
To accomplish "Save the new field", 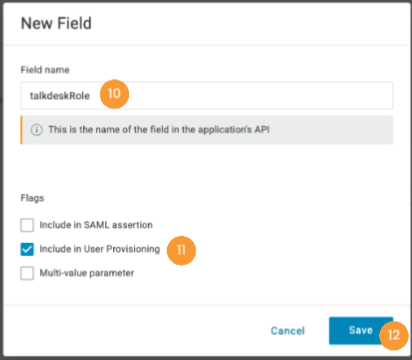I will click(x=361, y=330).
